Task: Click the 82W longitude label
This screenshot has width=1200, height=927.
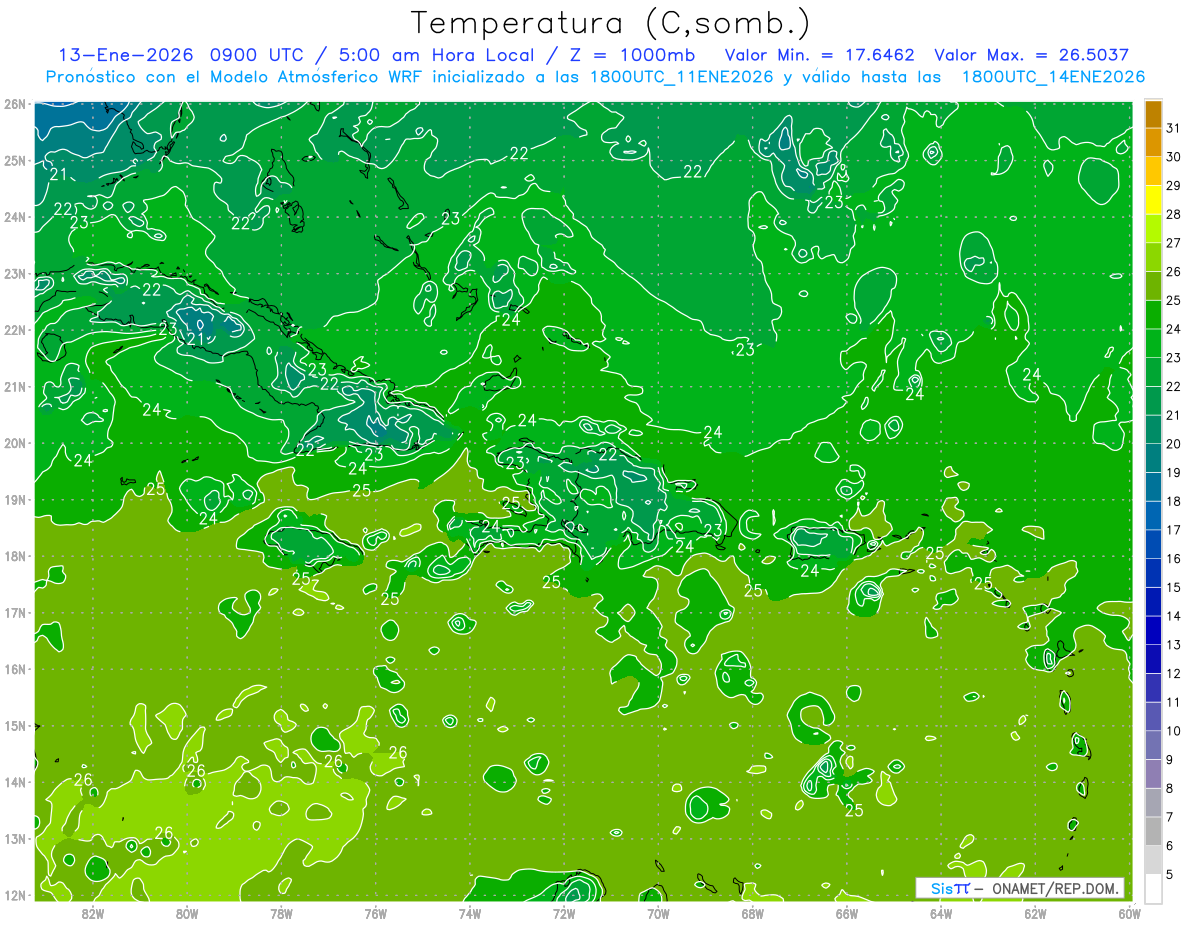Action: coord(93,913)
